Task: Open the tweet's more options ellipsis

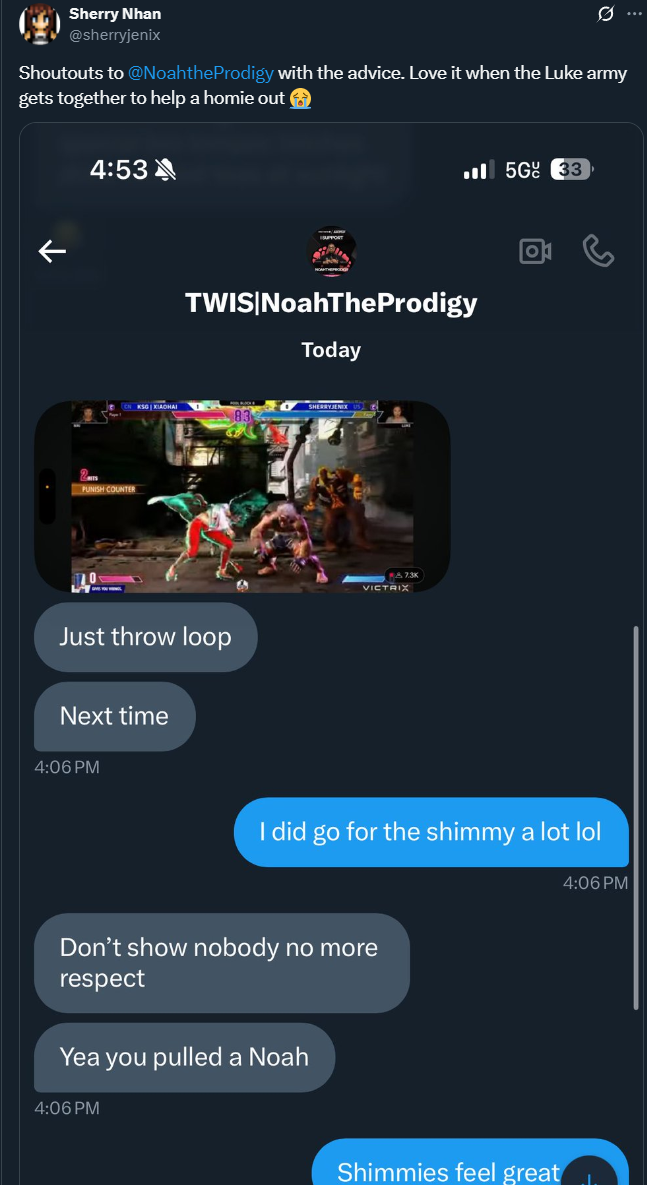Action: coord(633,14)
